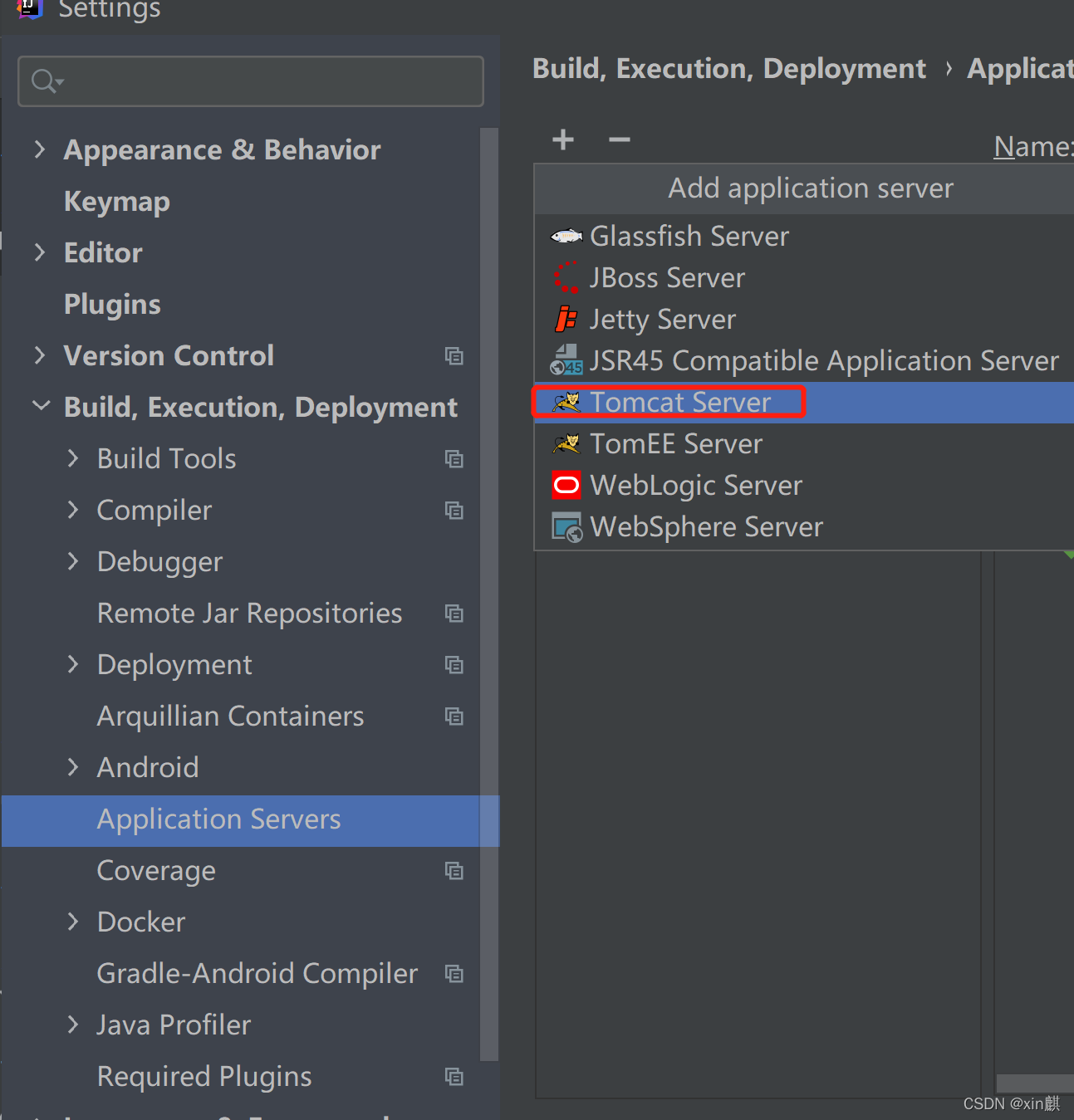
Task: Click project-level icon beside Build Tools
Action: point(454,459)
